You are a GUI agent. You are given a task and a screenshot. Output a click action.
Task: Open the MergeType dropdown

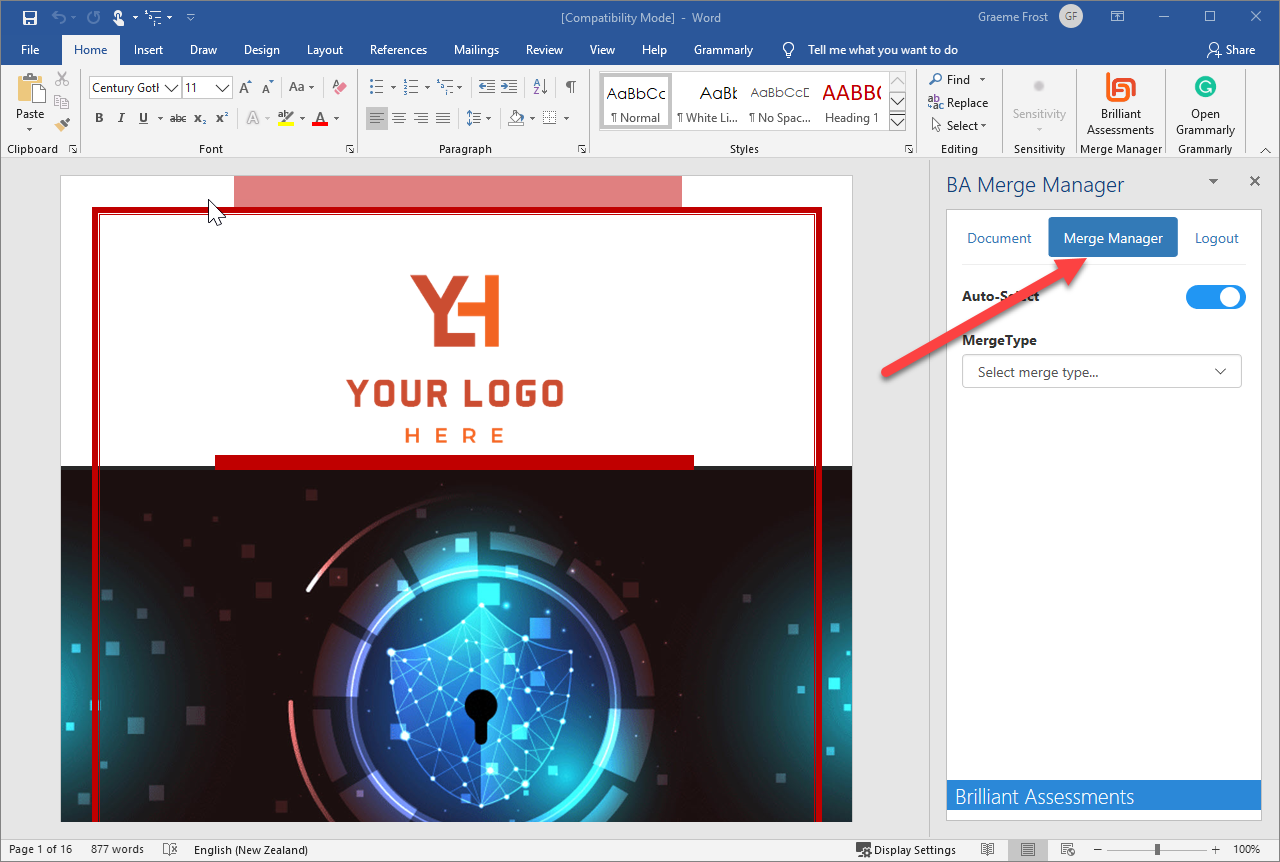[x=1101, y=371]
